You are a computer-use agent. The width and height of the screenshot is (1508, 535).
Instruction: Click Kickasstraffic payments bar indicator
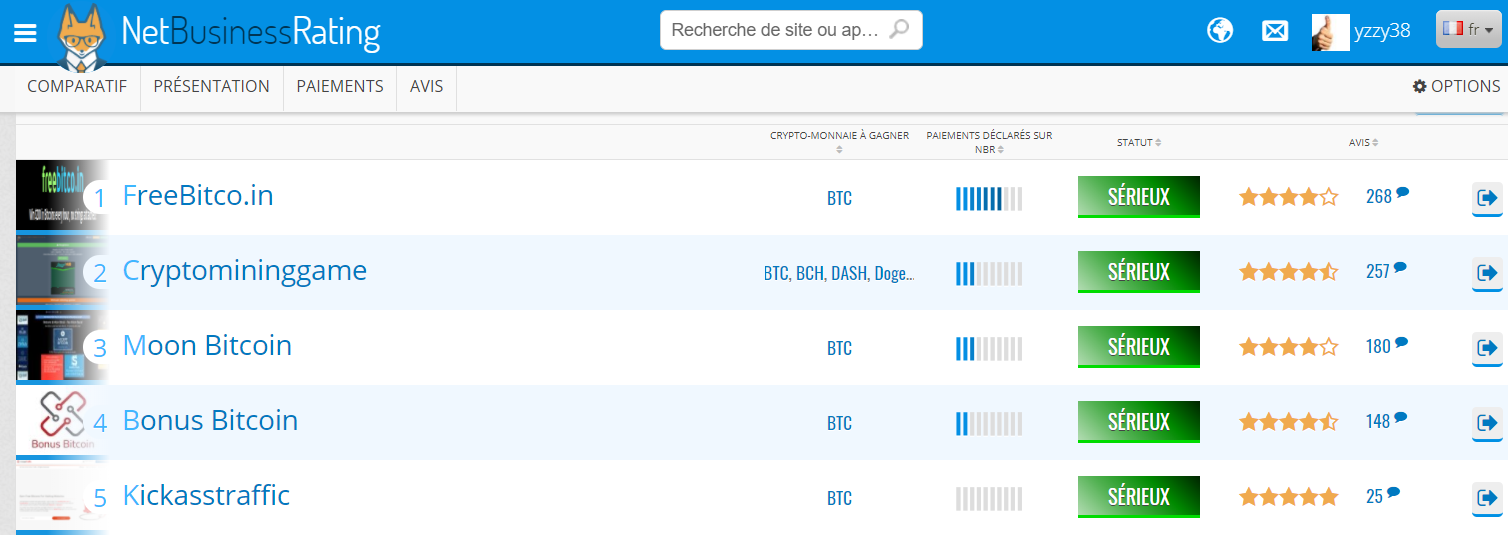989,498
